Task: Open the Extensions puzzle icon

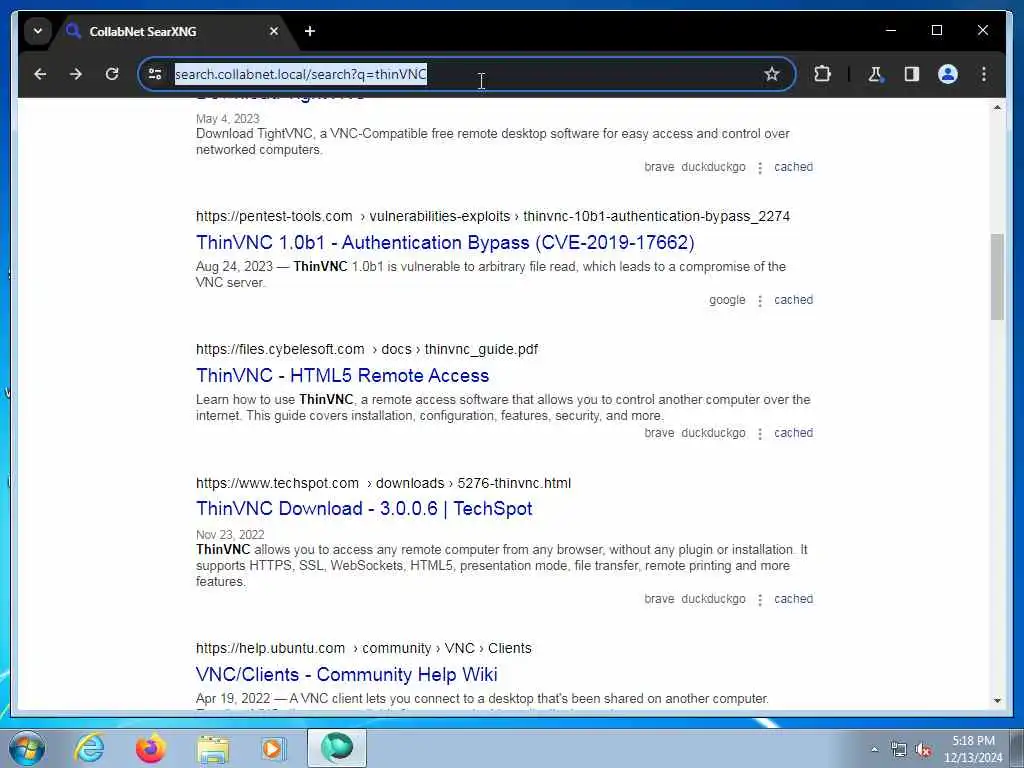Action: click(822, 74)
